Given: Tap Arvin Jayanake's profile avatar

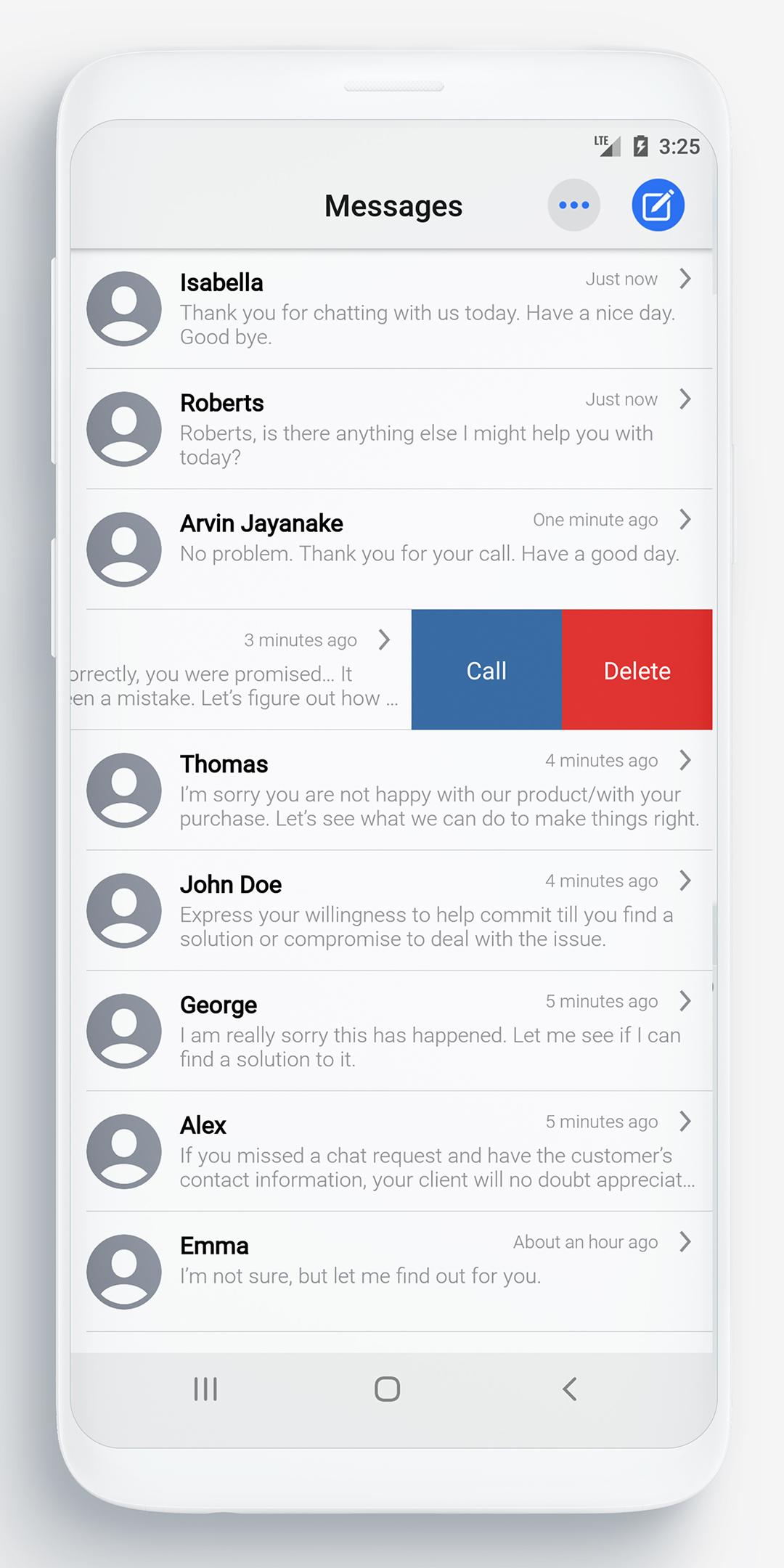Looking at the screenshot, I should pos(124,550).
